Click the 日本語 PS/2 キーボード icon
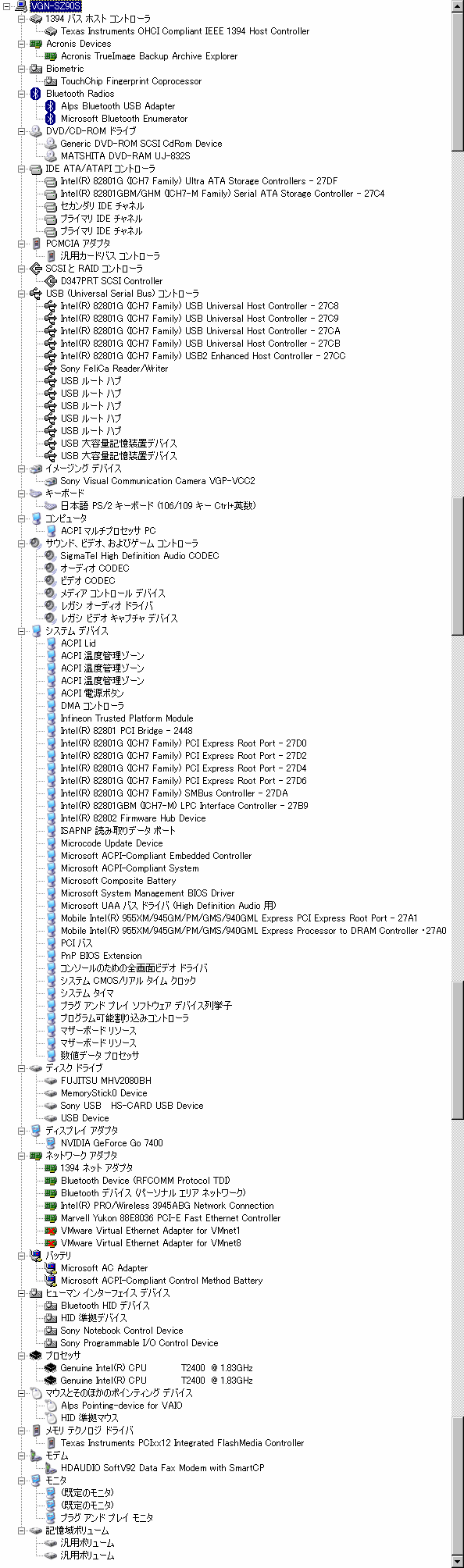The width and height of the screenshot is (464, 1568). tap(51, 506)
